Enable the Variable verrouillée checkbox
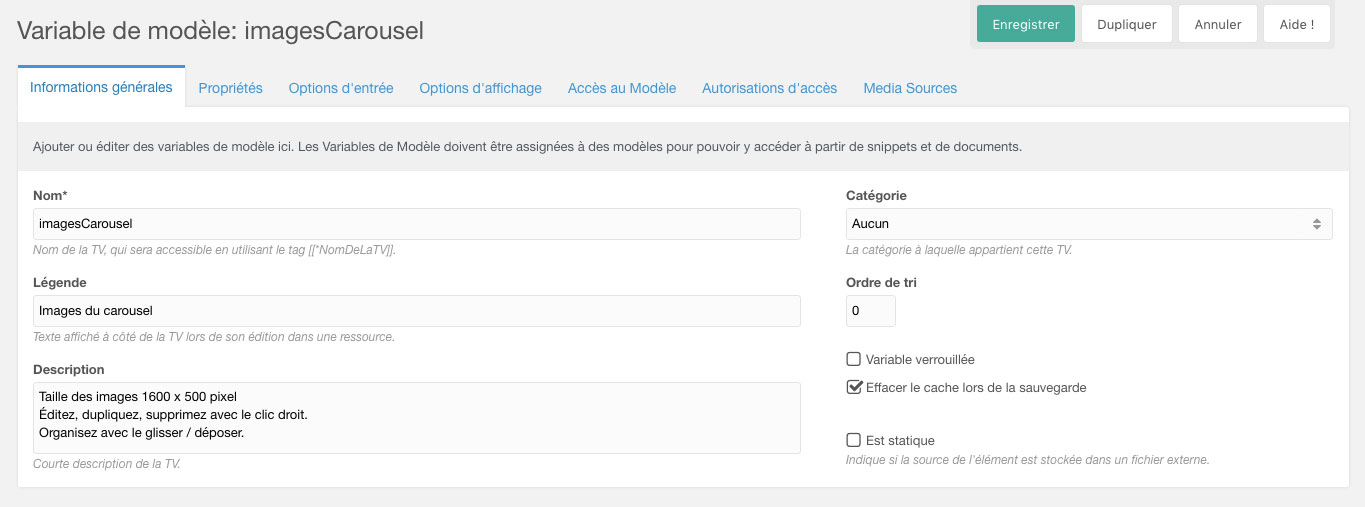Screen dimensions: 1365x507 pyautogui.click(x=853, y=359)
